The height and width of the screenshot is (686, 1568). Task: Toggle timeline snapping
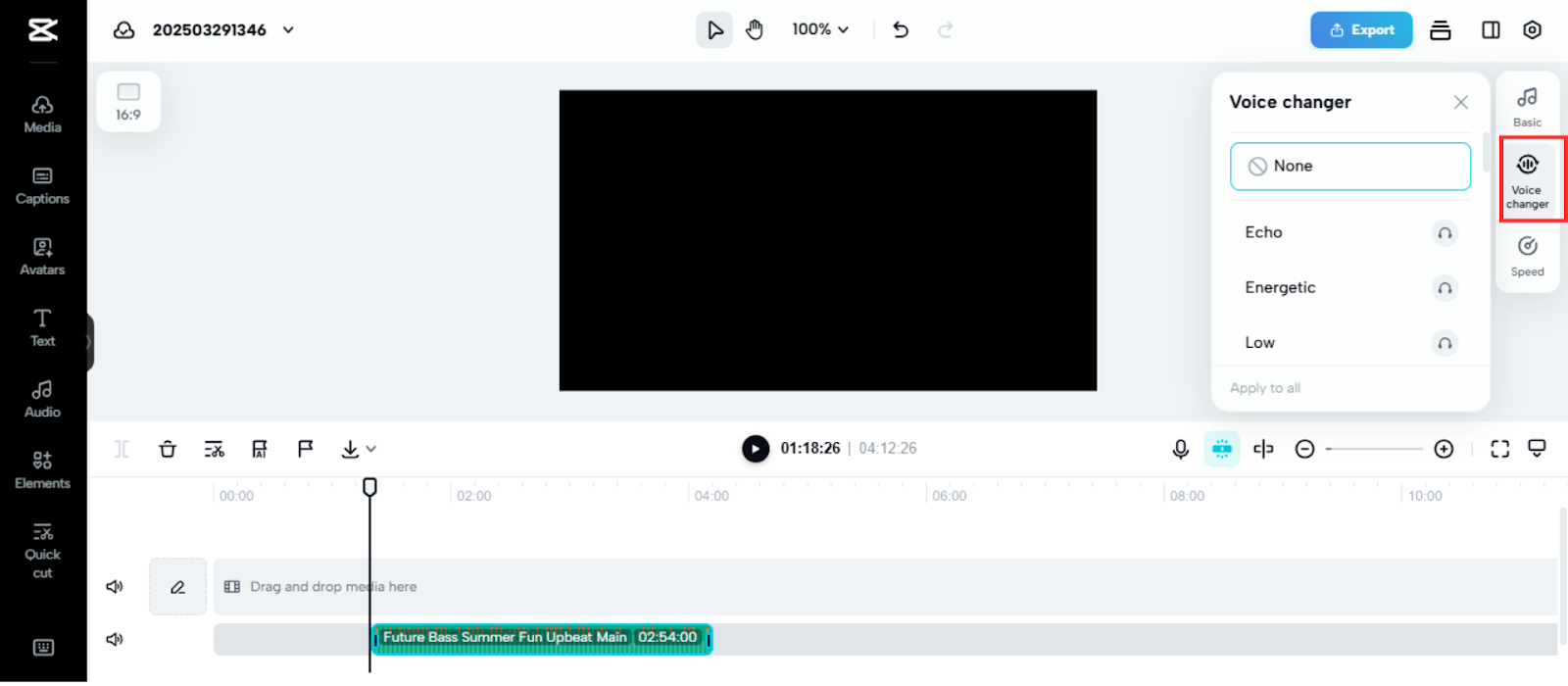[1222, 449]
